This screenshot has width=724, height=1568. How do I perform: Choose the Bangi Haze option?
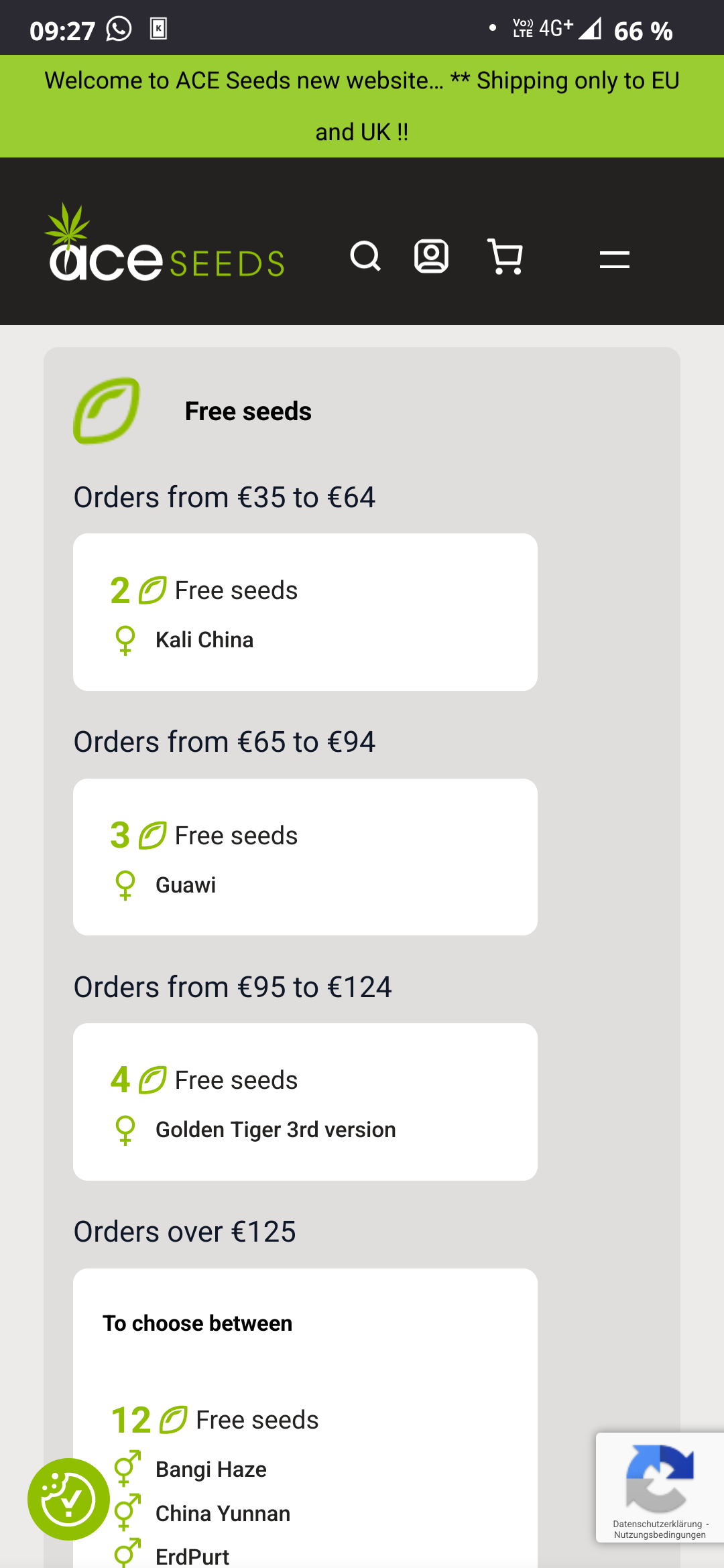[211, 1469]
